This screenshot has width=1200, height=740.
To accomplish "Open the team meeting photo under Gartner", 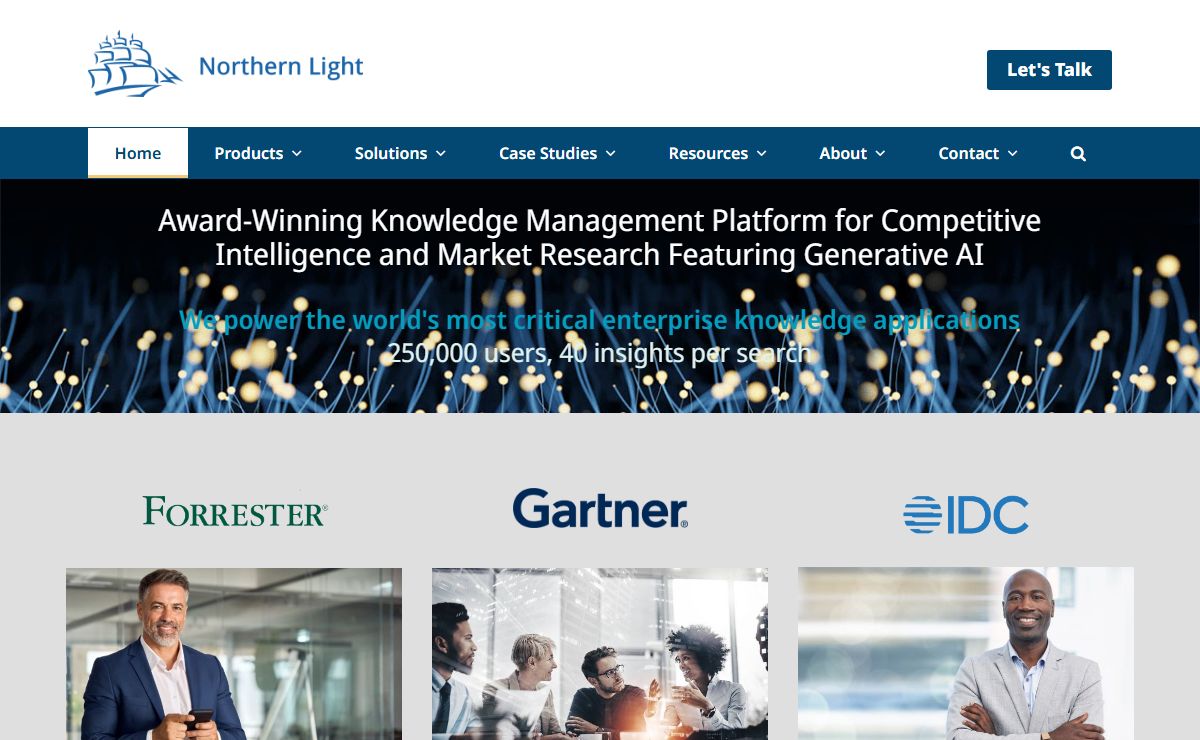I will point(600,654).
